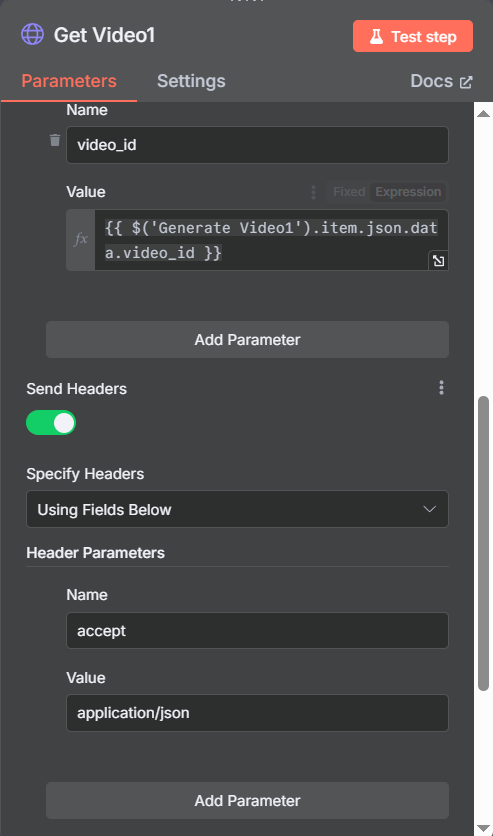Click the Send Headers label
This screenshot has height=836, width=493.
(x=77, y=389)
